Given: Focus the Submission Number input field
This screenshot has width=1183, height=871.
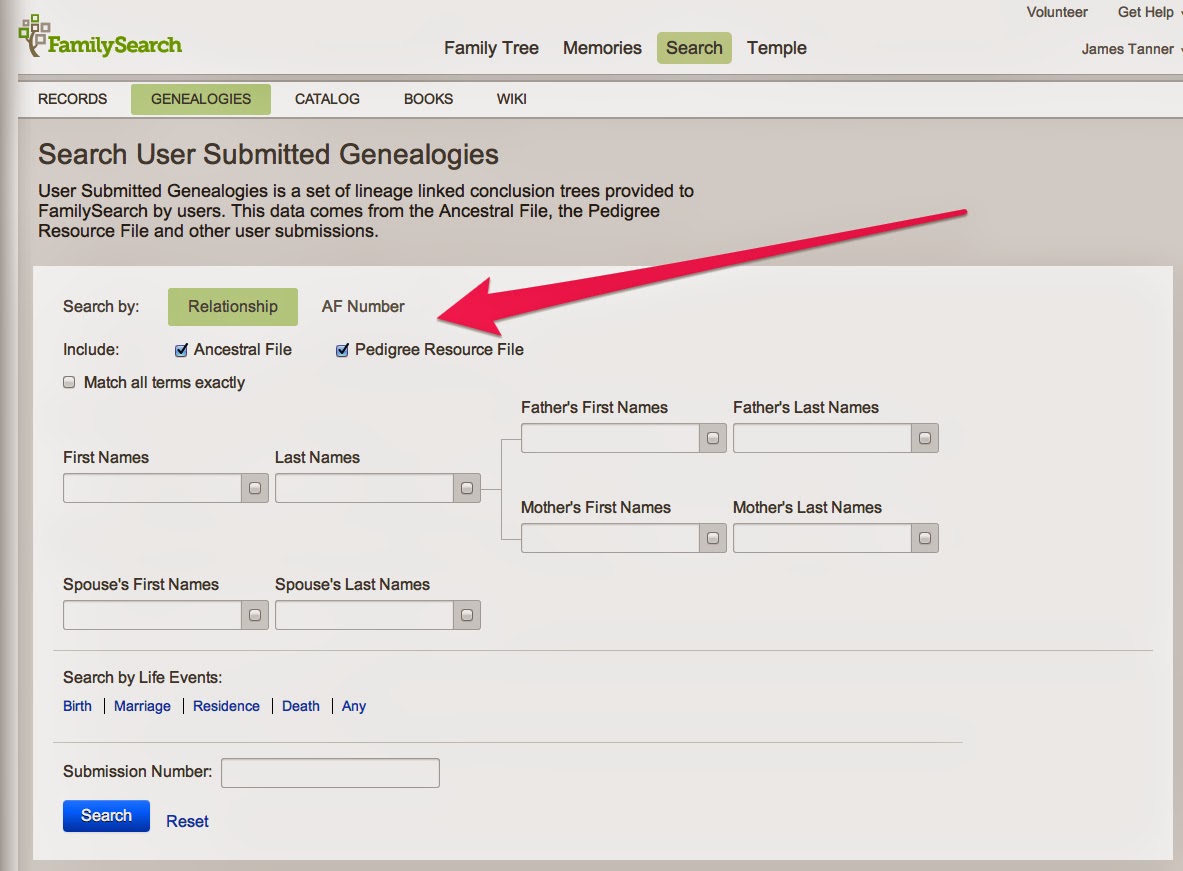Looking at the screenshot, I should [330, 773].
